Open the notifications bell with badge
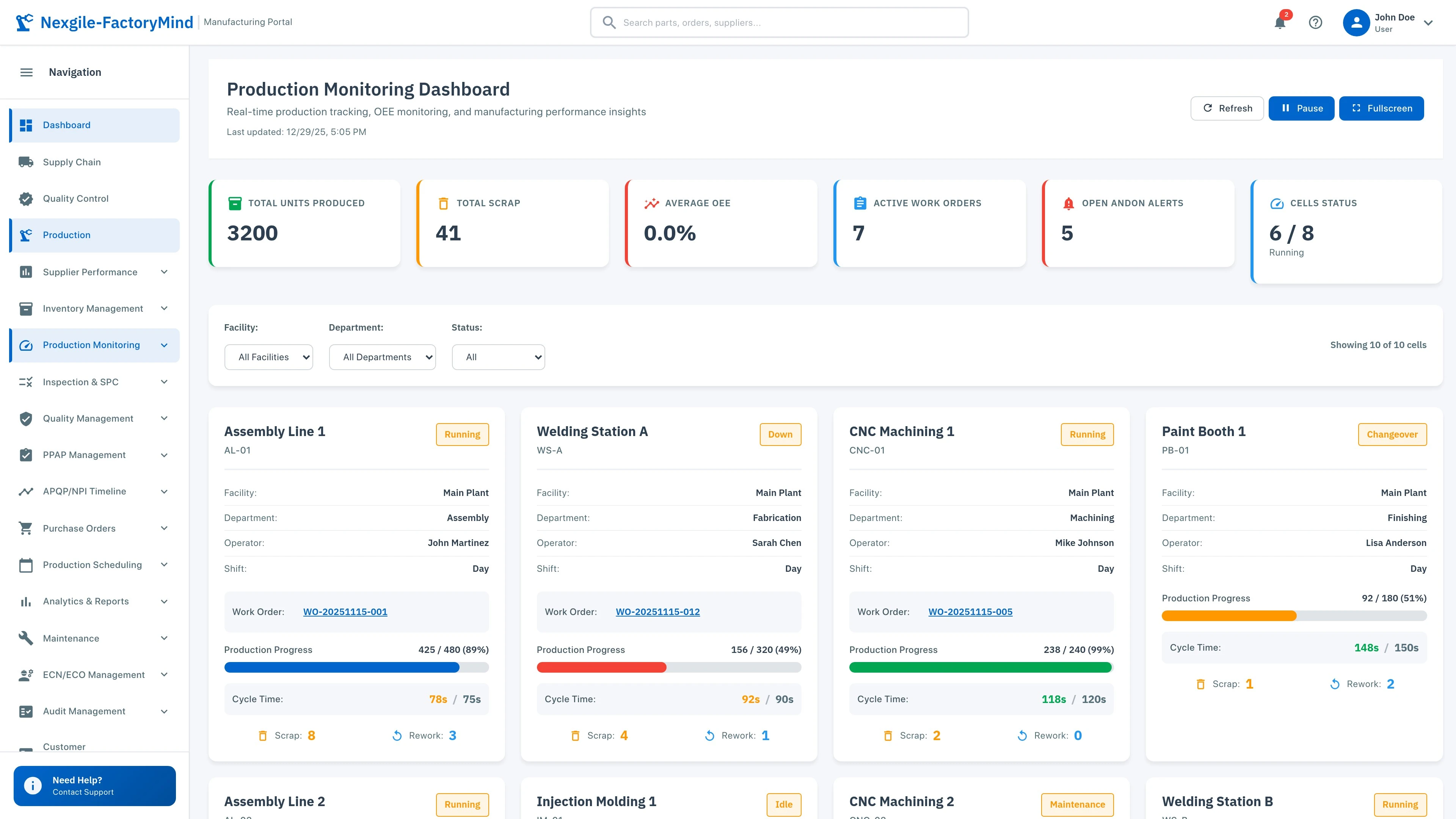Image resolution: width=1456 pixels, height=819 pixels. 1280,23
